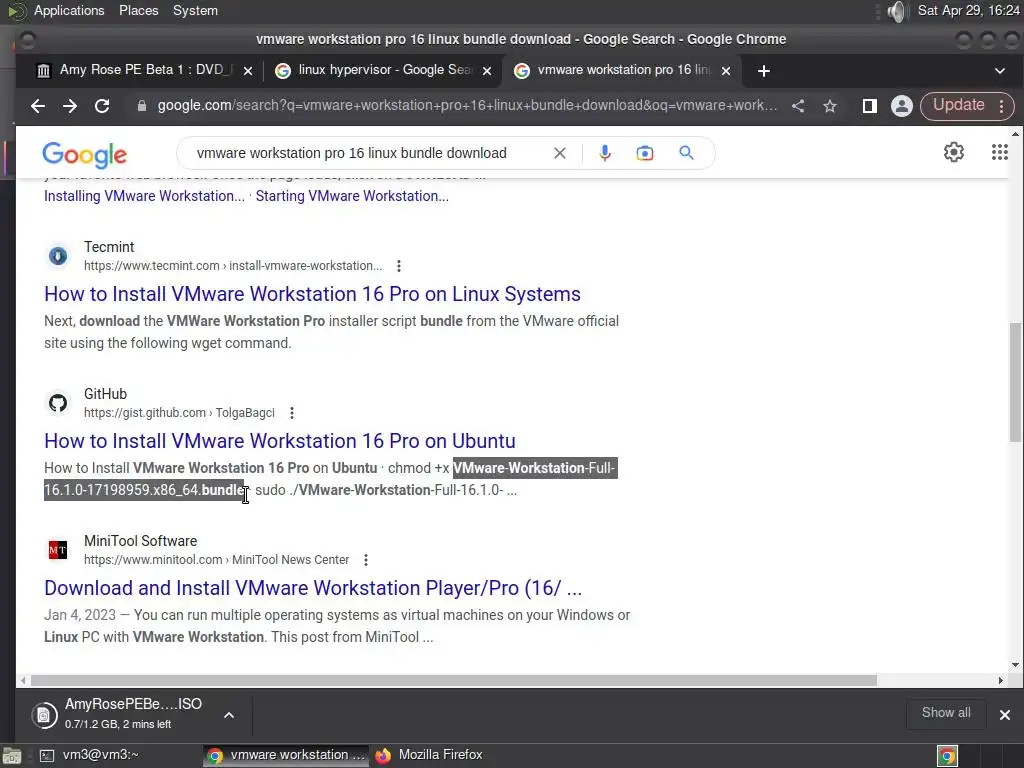Open more options for Tecmint result

pyautogui.click(x=398, y=266)
